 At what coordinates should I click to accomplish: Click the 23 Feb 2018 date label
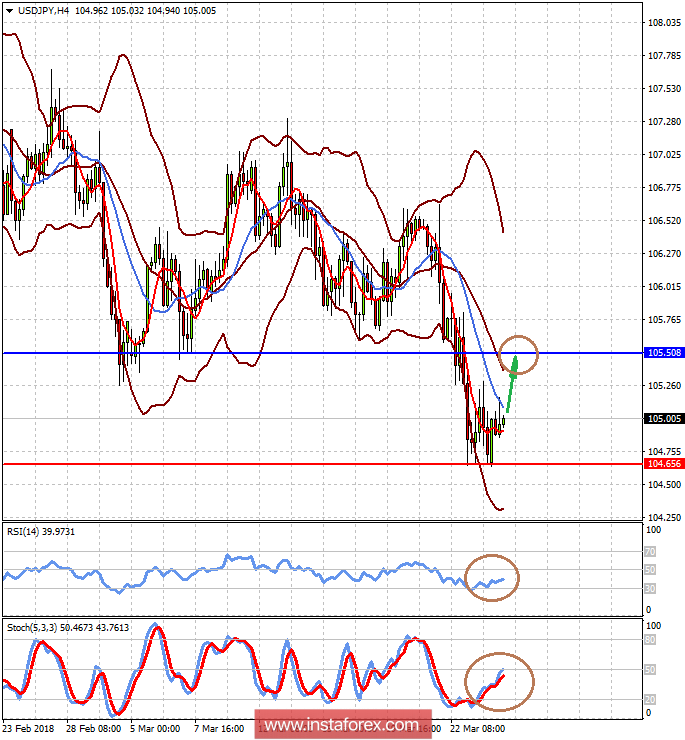(x=28, y=729)
